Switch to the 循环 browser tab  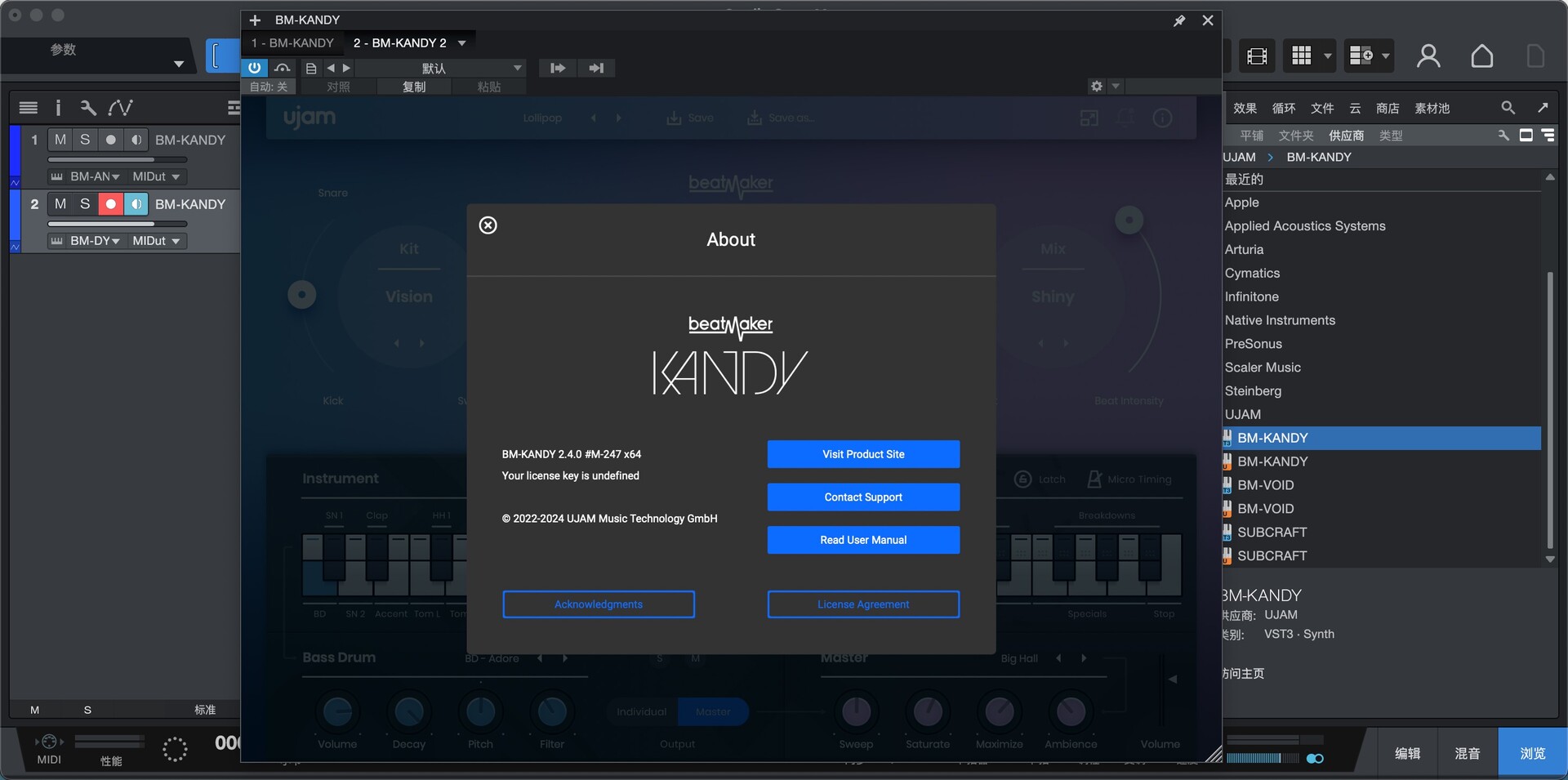(1284, 108)
